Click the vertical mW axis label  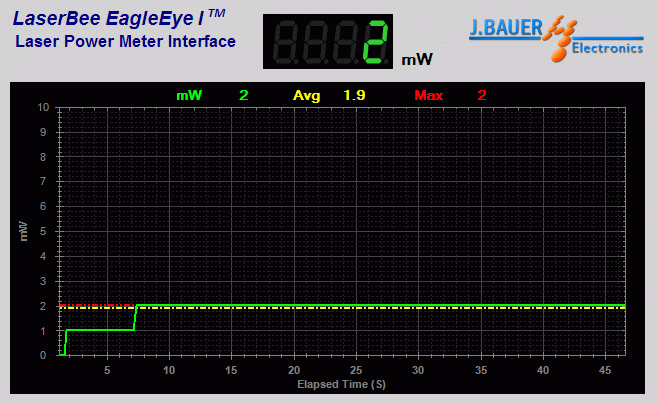click(x=22, y=231)
